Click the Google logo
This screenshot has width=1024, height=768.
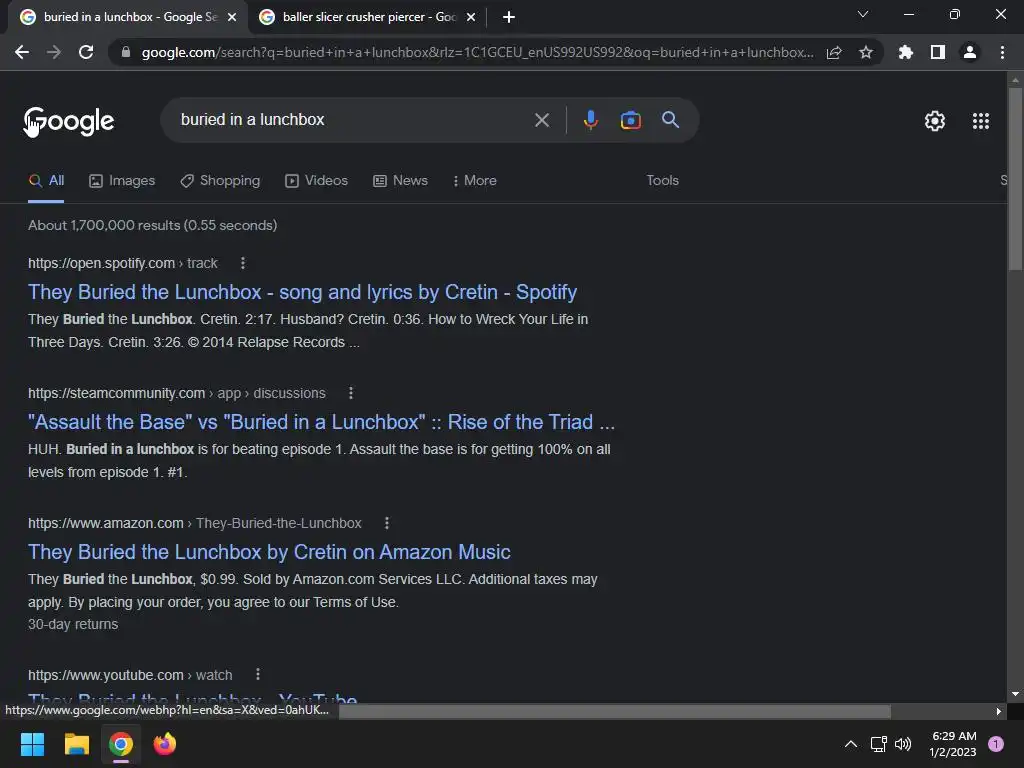coord(69,121)
